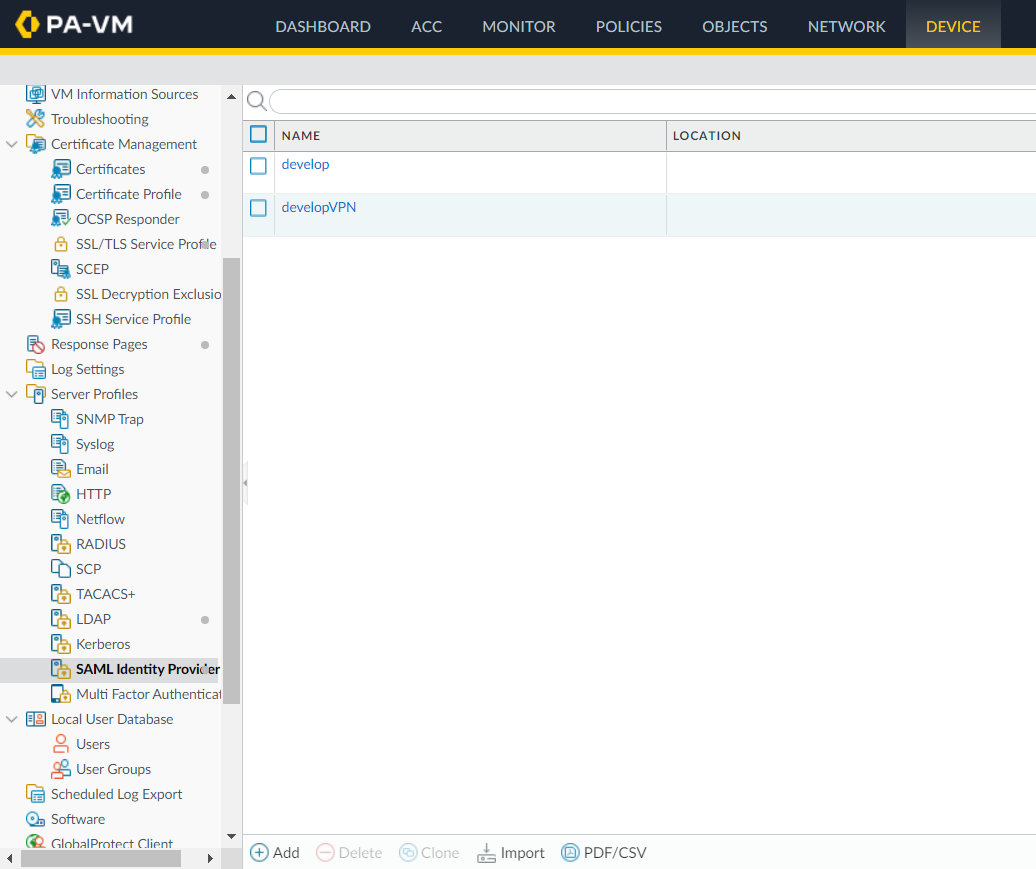Switch to the POLICIES tab
Screen dimensions: 1036x869
pos(628,27)
